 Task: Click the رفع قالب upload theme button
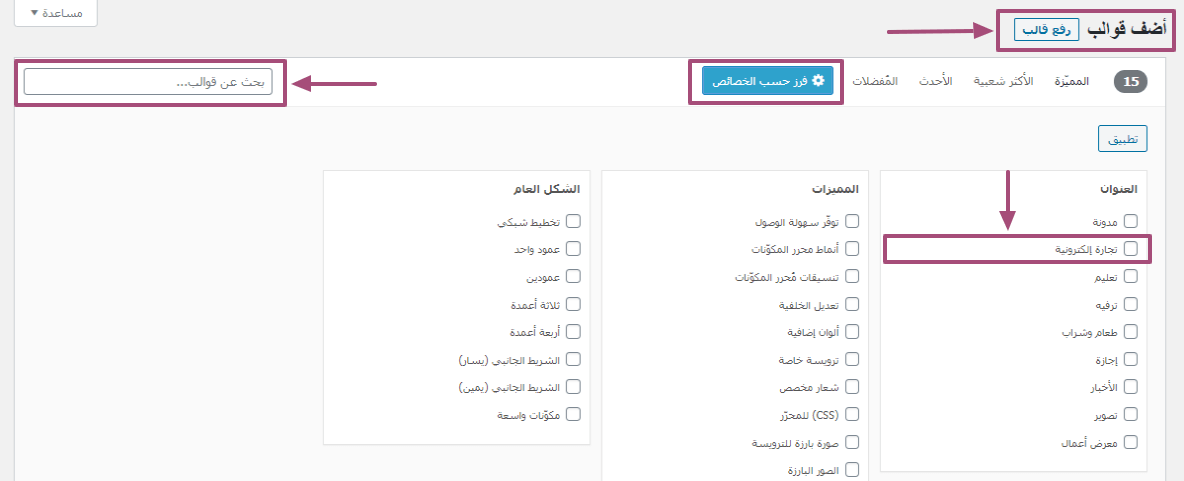(x=1047, y=29)
